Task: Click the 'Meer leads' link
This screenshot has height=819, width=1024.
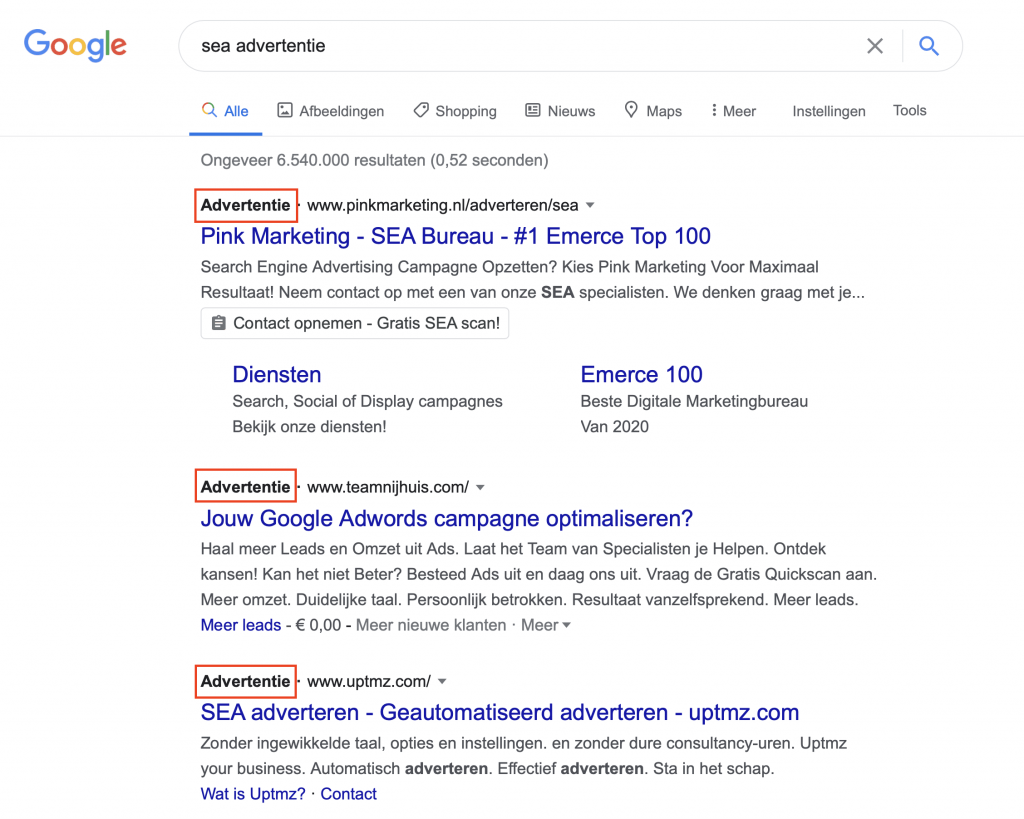Action: [x=240, y=625]
